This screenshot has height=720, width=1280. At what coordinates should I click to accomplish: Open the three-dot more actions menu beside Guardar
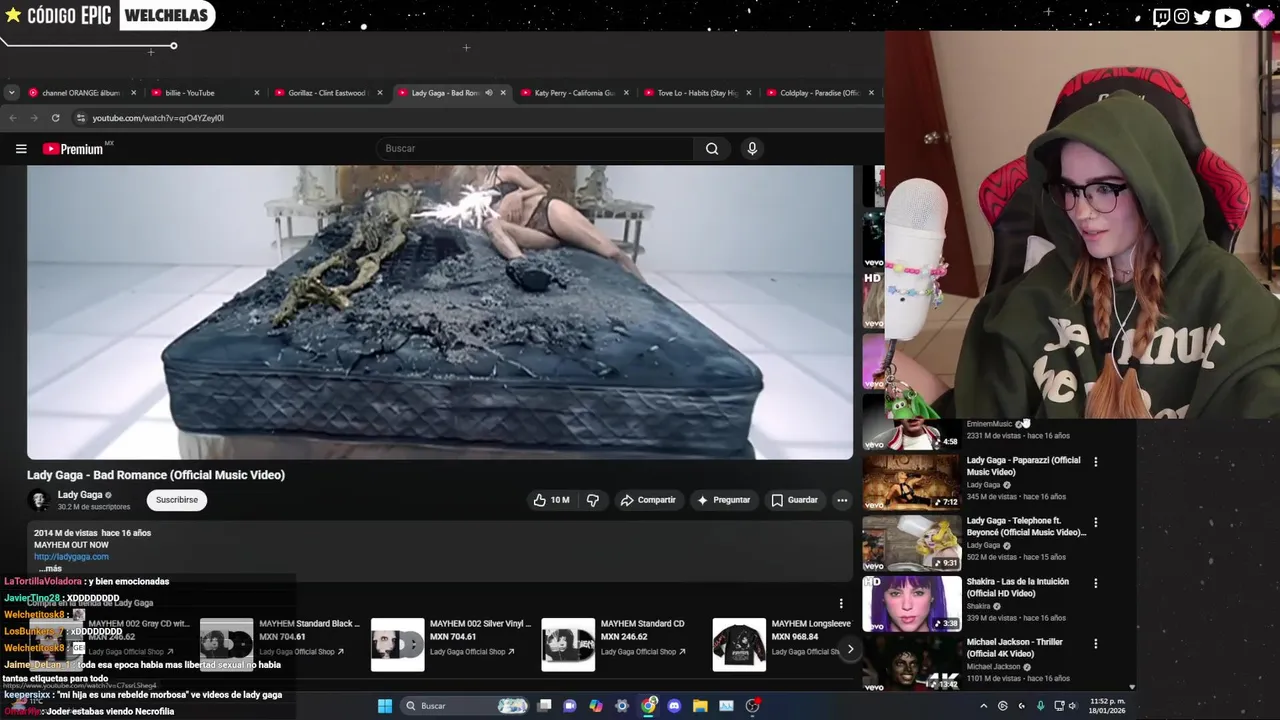[x=842, y=500]
